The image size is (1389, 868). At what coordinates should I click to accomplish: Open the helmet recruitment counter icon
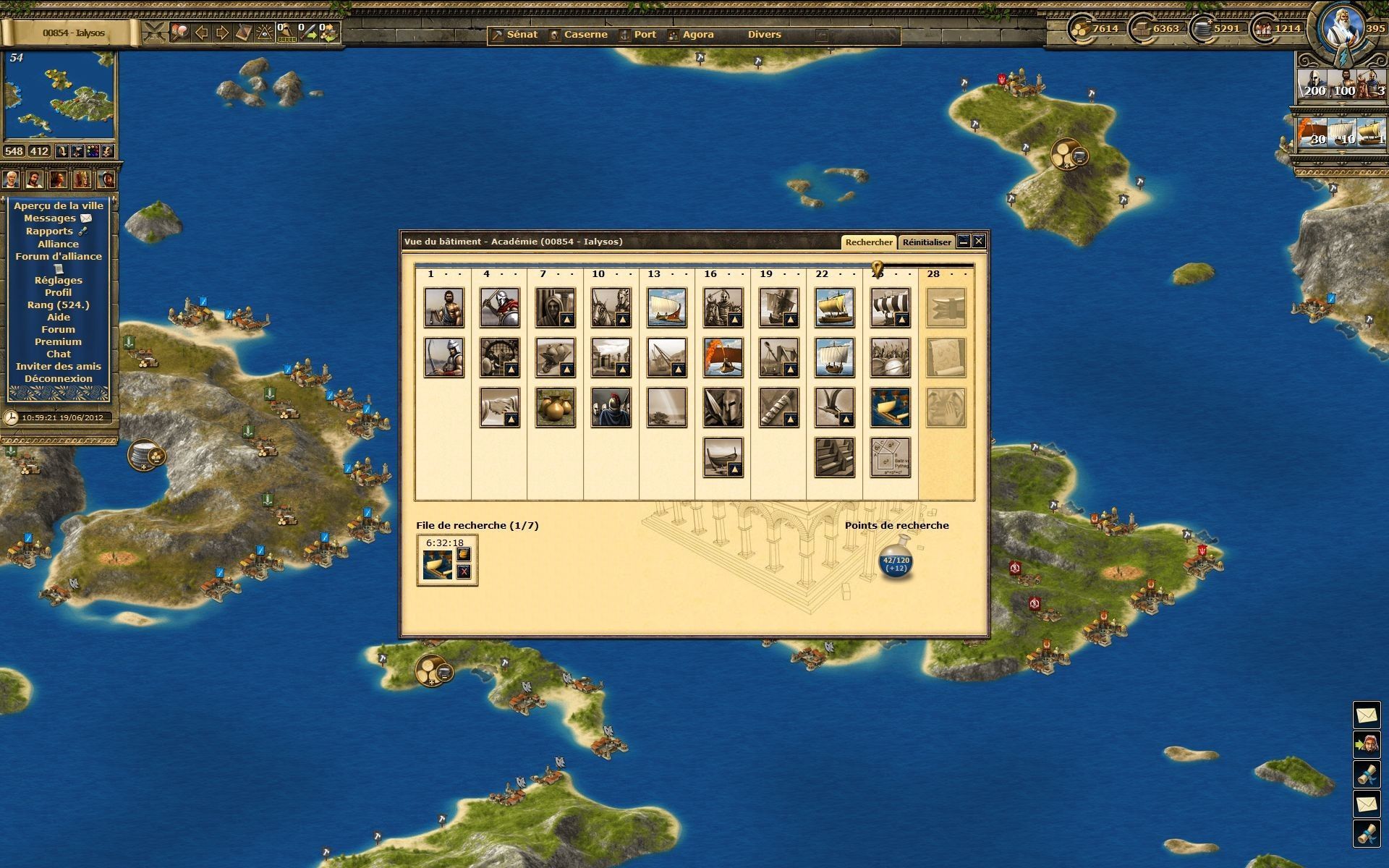click(x=287, y=33)
